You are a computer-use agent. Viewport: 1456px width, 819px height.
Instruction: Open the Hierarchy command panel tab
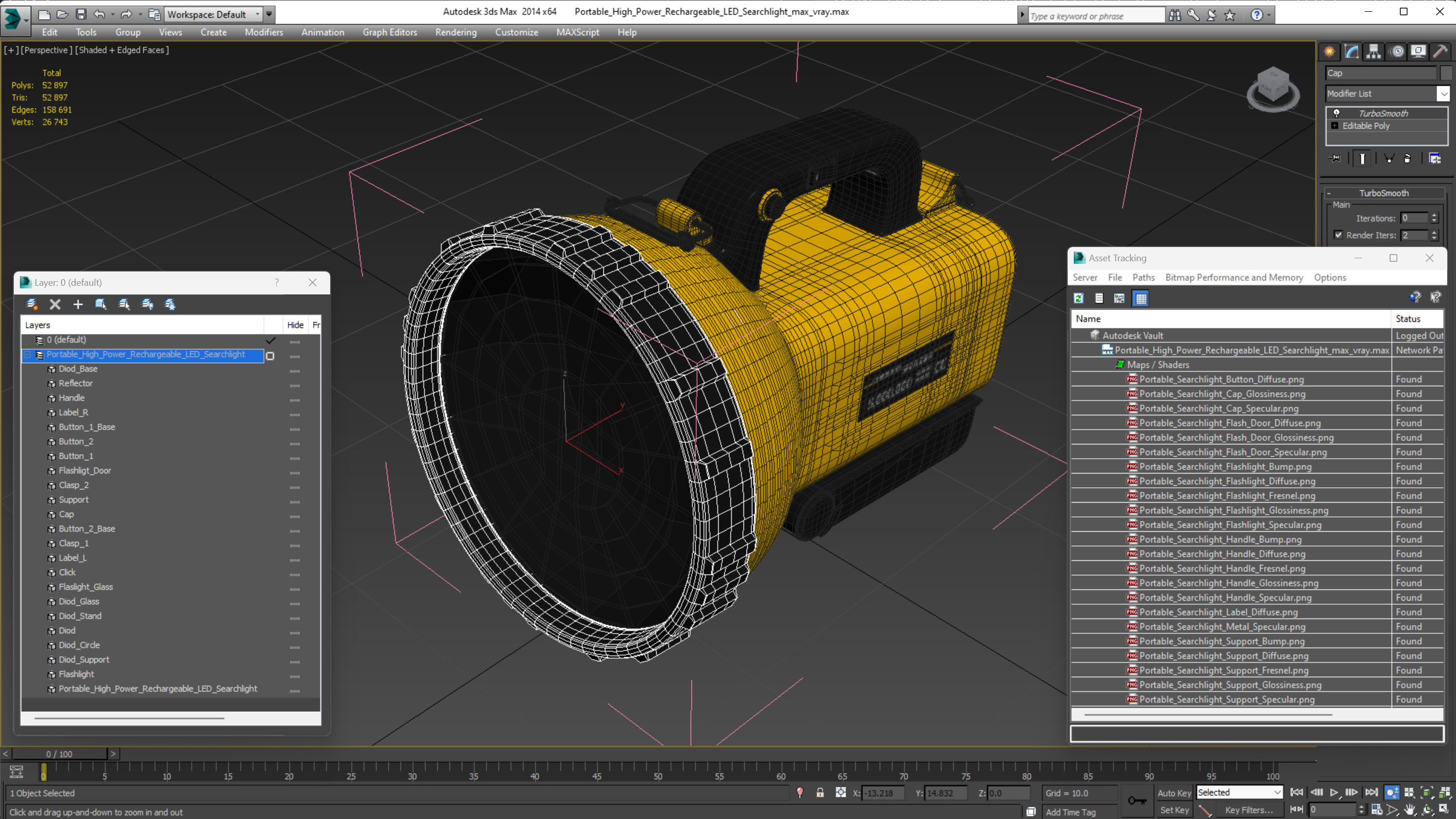click(1373, 52)
